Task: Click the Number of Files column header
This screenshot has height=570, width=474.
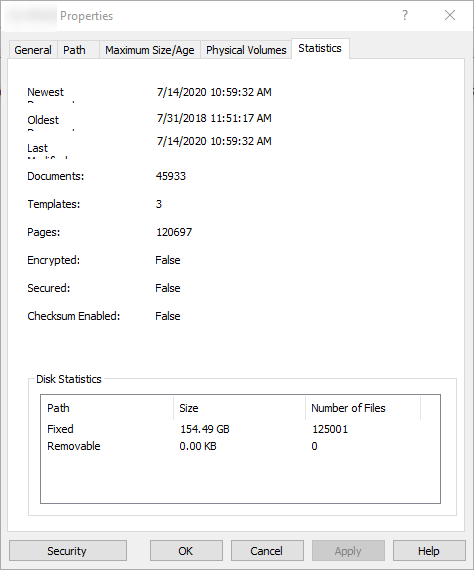Action: coord(363,408)
